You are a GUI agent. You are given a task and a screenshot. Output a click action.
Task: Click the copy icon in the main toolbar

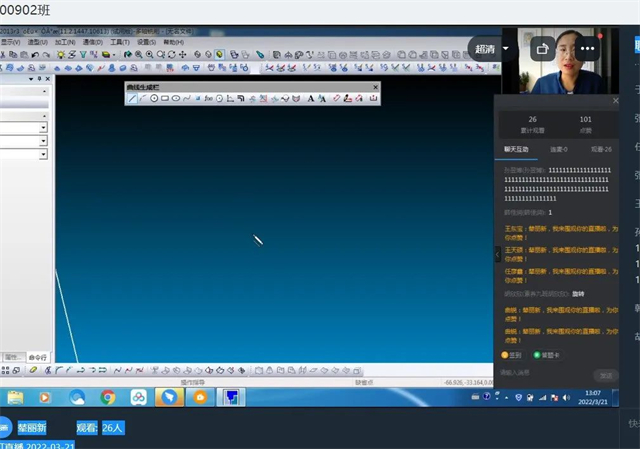[x=13, y=54]
